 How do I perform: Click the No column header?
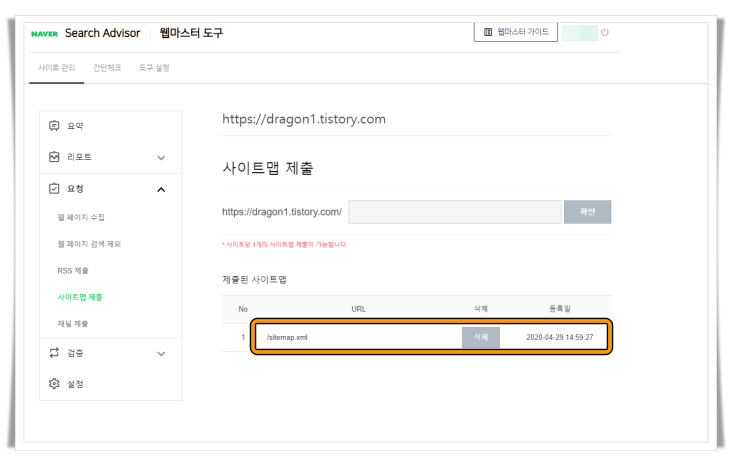click(x=243, y=309)
